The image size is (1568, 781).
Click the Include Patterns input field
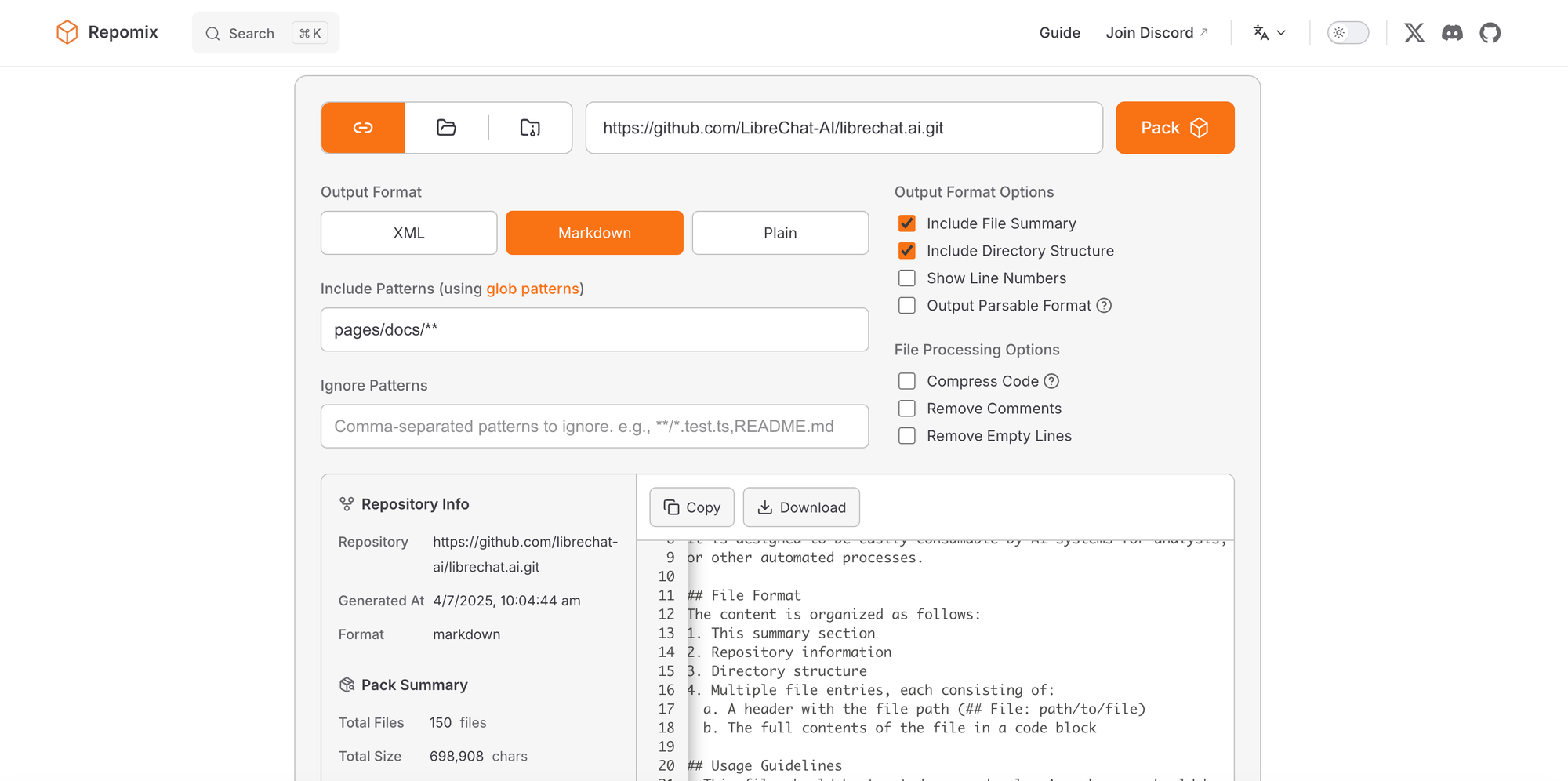point(594,329)
